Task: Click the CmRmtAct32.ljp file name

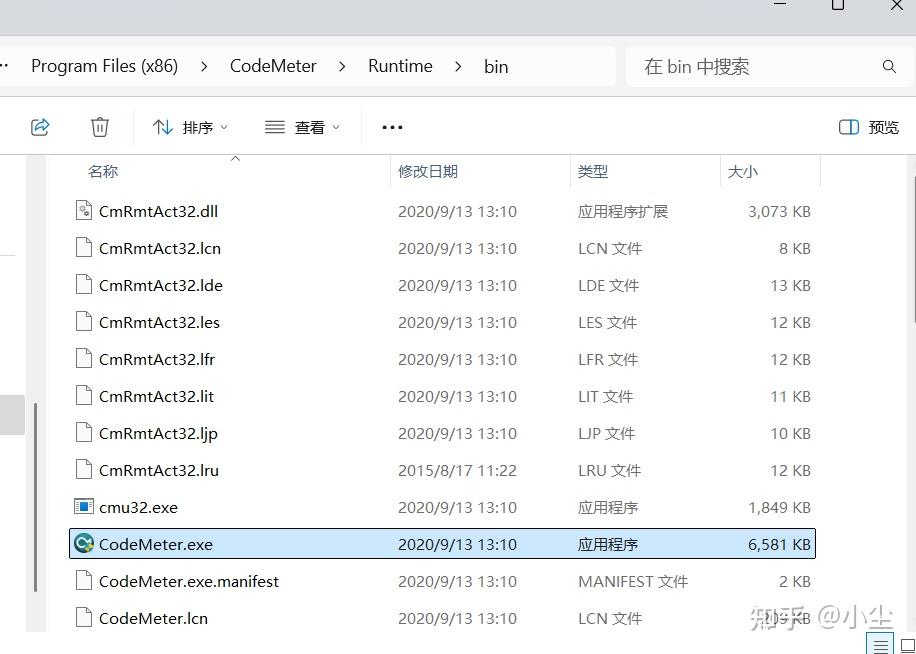Action: click(158, 433)
